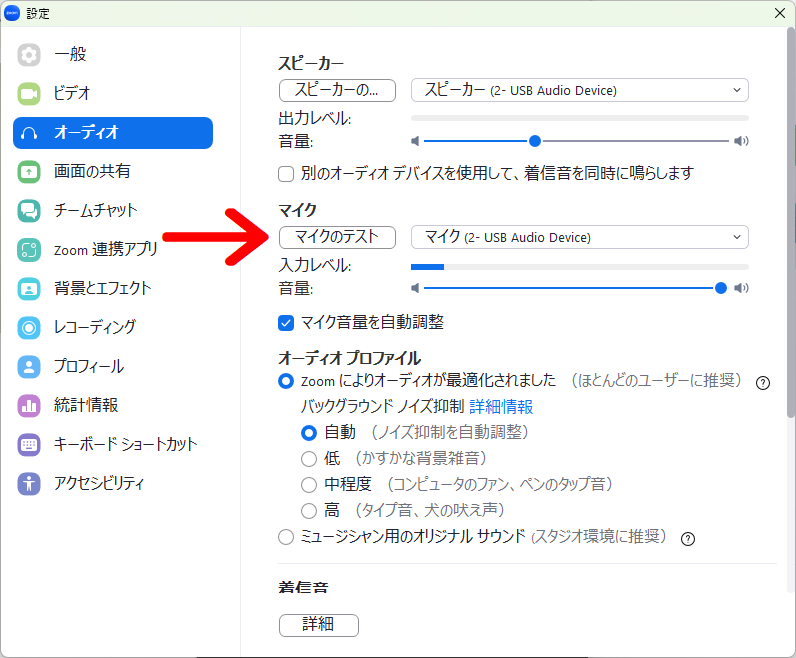The height and width of the screenshot is (658, 796).
Task: Click the アクセシビリティ icon
Action: pyautogui.click(x=29, y=483)
